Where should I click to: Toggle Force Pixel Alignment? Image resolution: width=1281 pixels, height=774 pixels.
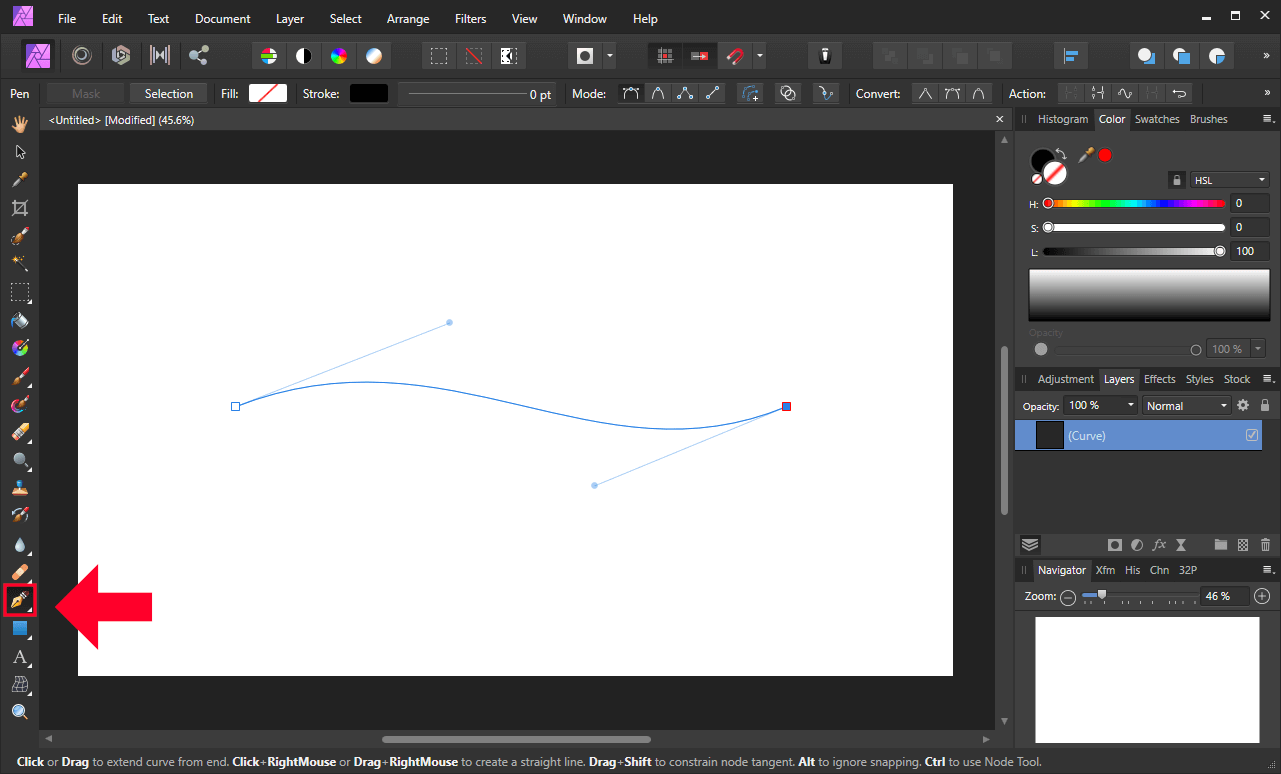[664, 56]
